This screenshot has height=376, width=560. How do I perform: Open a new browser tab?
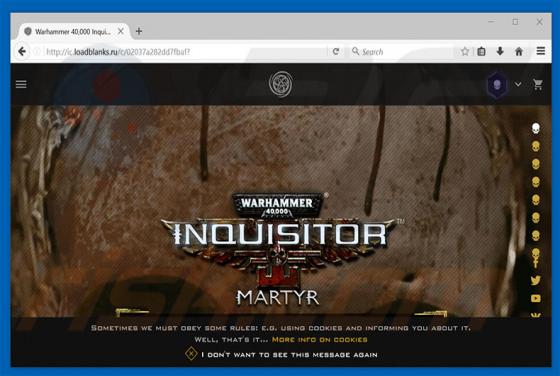click(139, 31)
